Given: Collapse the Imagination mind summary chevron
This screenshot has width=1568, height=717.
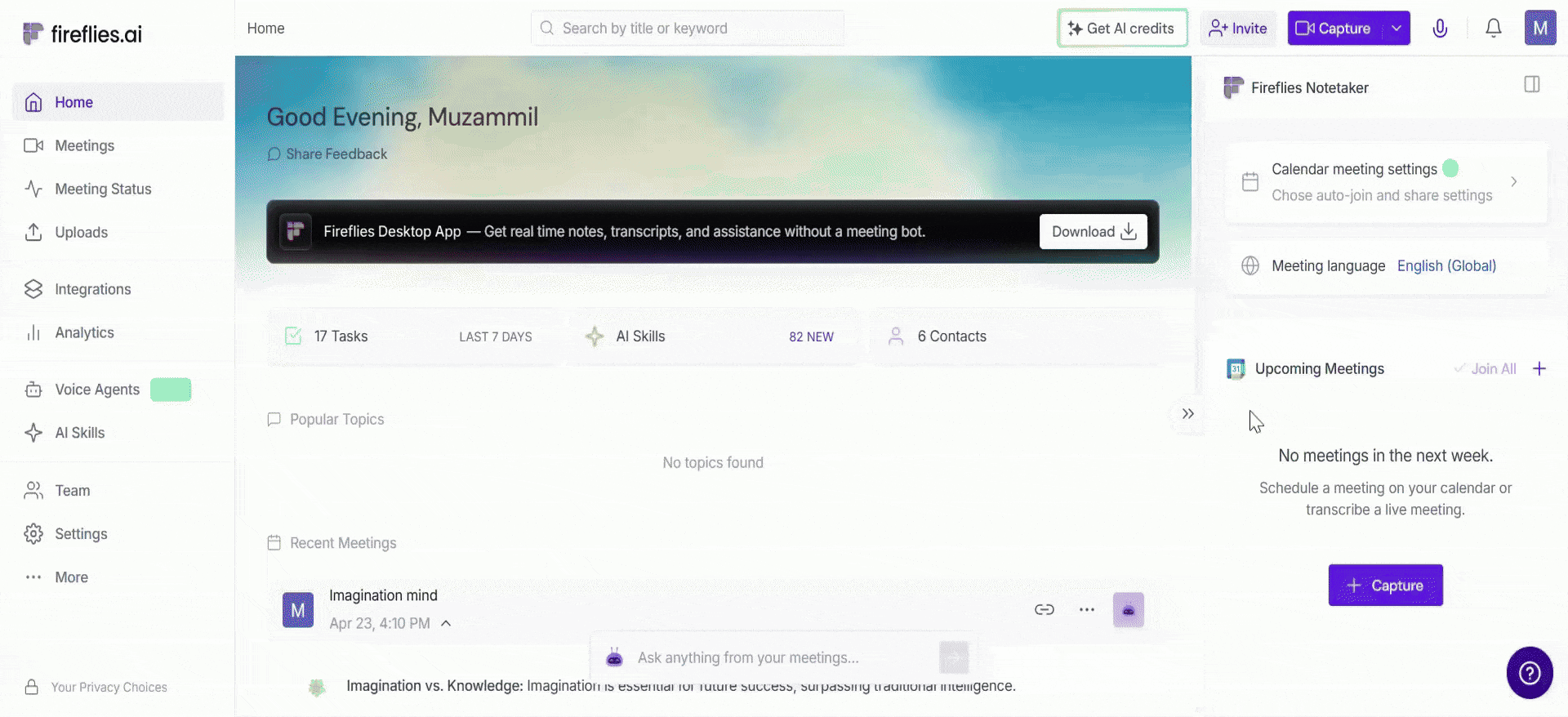Looking at the screenshot, I should tap(446, 624).
